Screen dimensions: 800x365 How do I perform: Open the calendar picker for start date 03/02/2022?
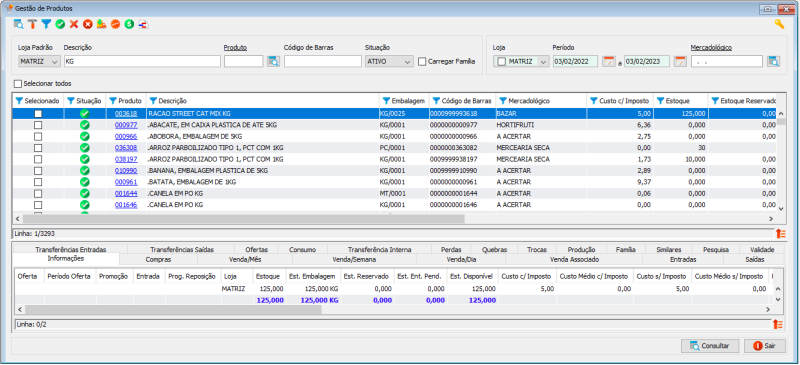pyautogui.click(x=609, y=61)
